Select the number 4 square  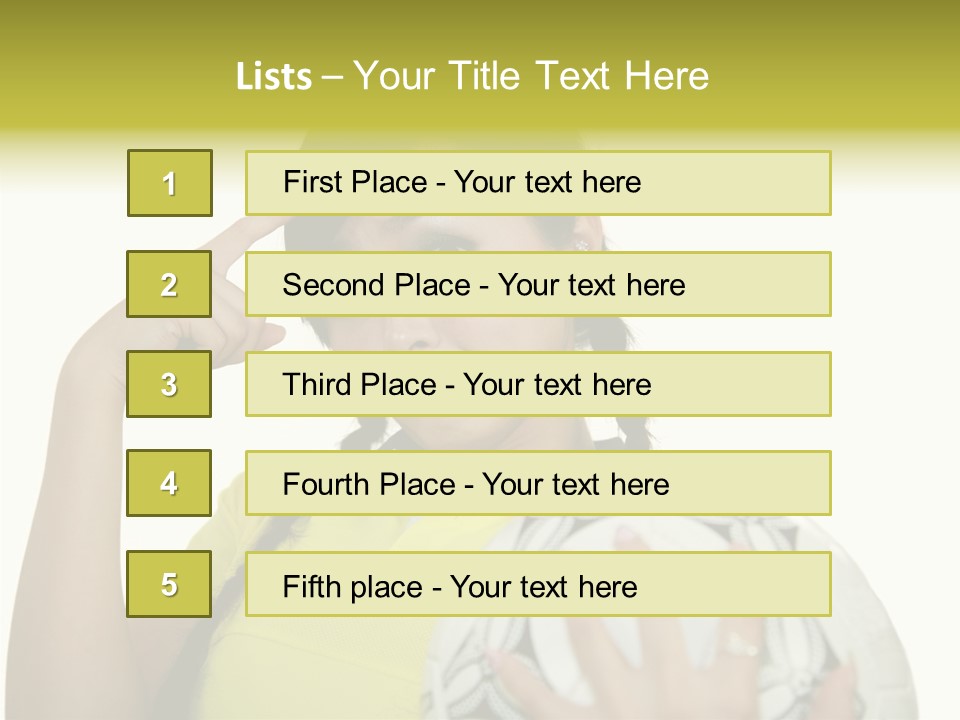pos(169,483)
